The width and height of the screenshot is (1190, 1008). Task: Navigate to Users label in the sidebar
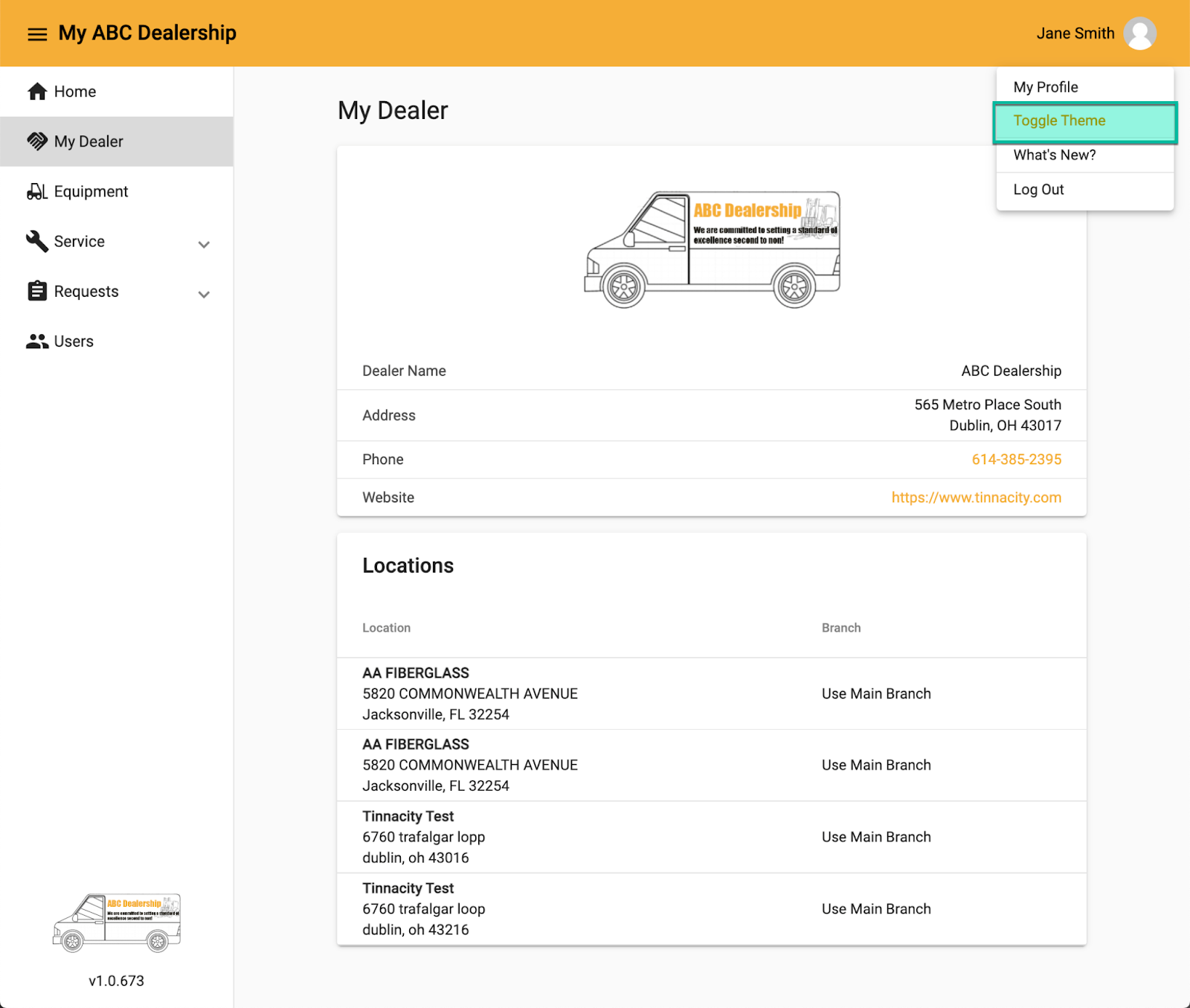pyautogui.click(x=74, y=341)
